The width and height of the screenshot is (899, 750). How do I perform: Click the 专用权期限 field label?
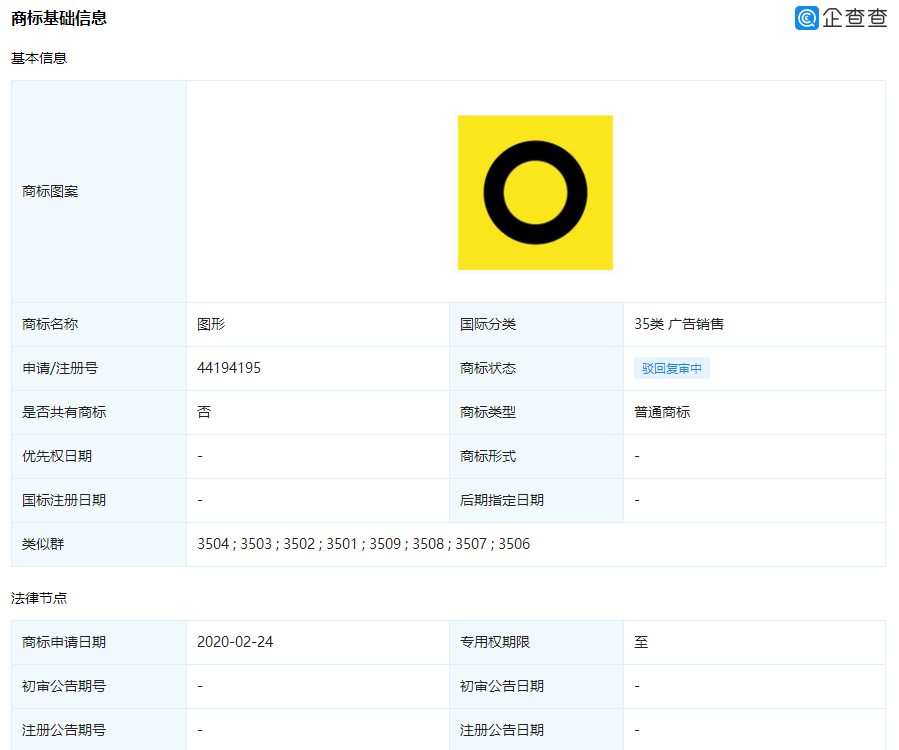[494, 642]
